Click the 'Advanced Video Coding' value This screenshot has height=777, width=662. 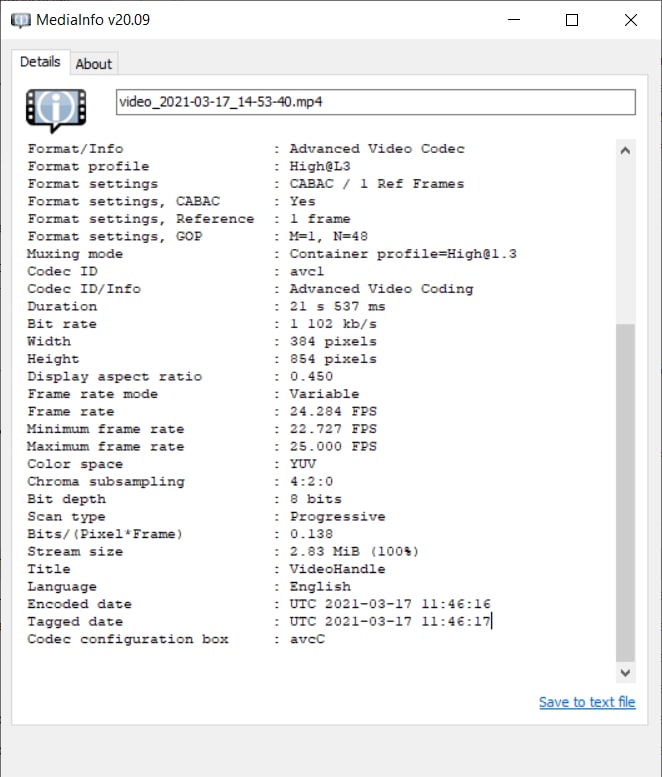click(x=382, y=289)
